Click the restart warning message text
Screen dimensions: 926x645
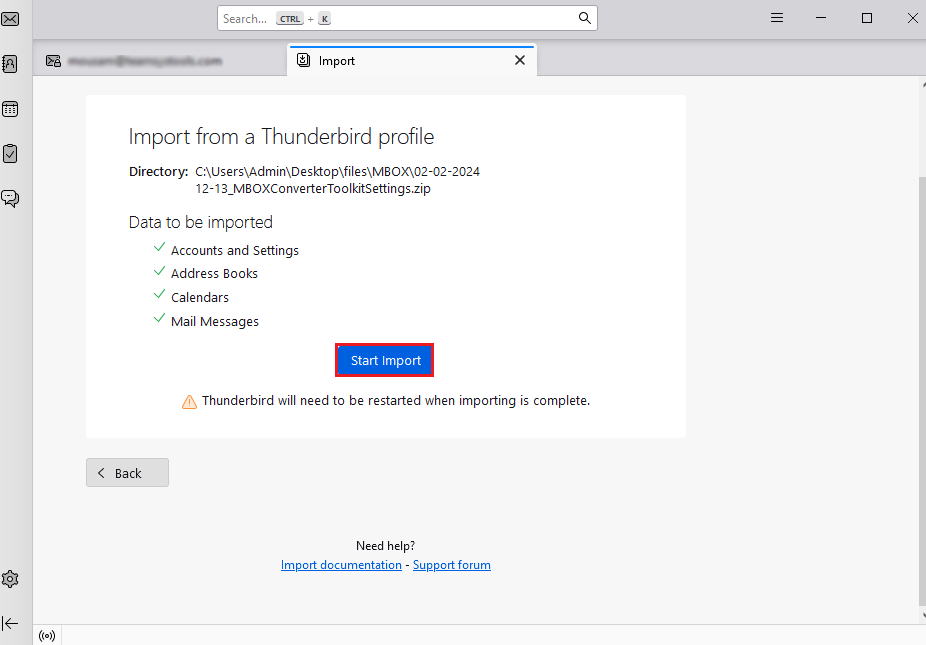pyautogui.click(x=396, y=400)
